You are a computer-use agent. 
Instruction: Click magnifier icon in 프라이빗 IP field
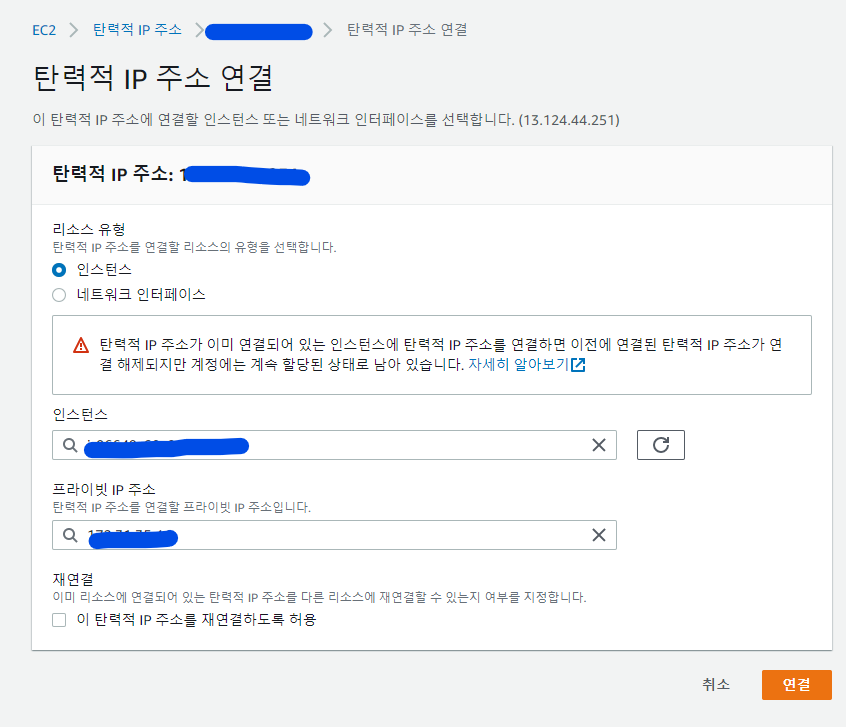(x=70, y=535)
